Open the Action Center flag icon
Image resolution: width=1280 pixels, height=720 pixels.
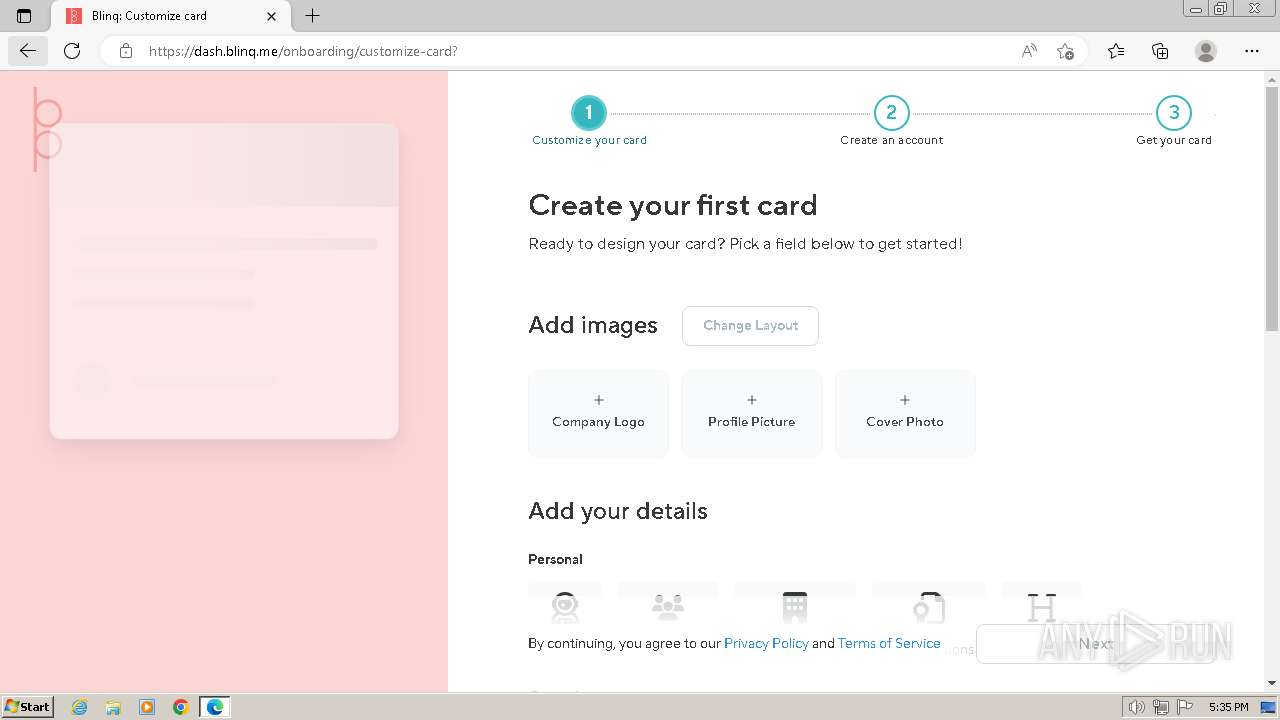tap(1183, 707)
